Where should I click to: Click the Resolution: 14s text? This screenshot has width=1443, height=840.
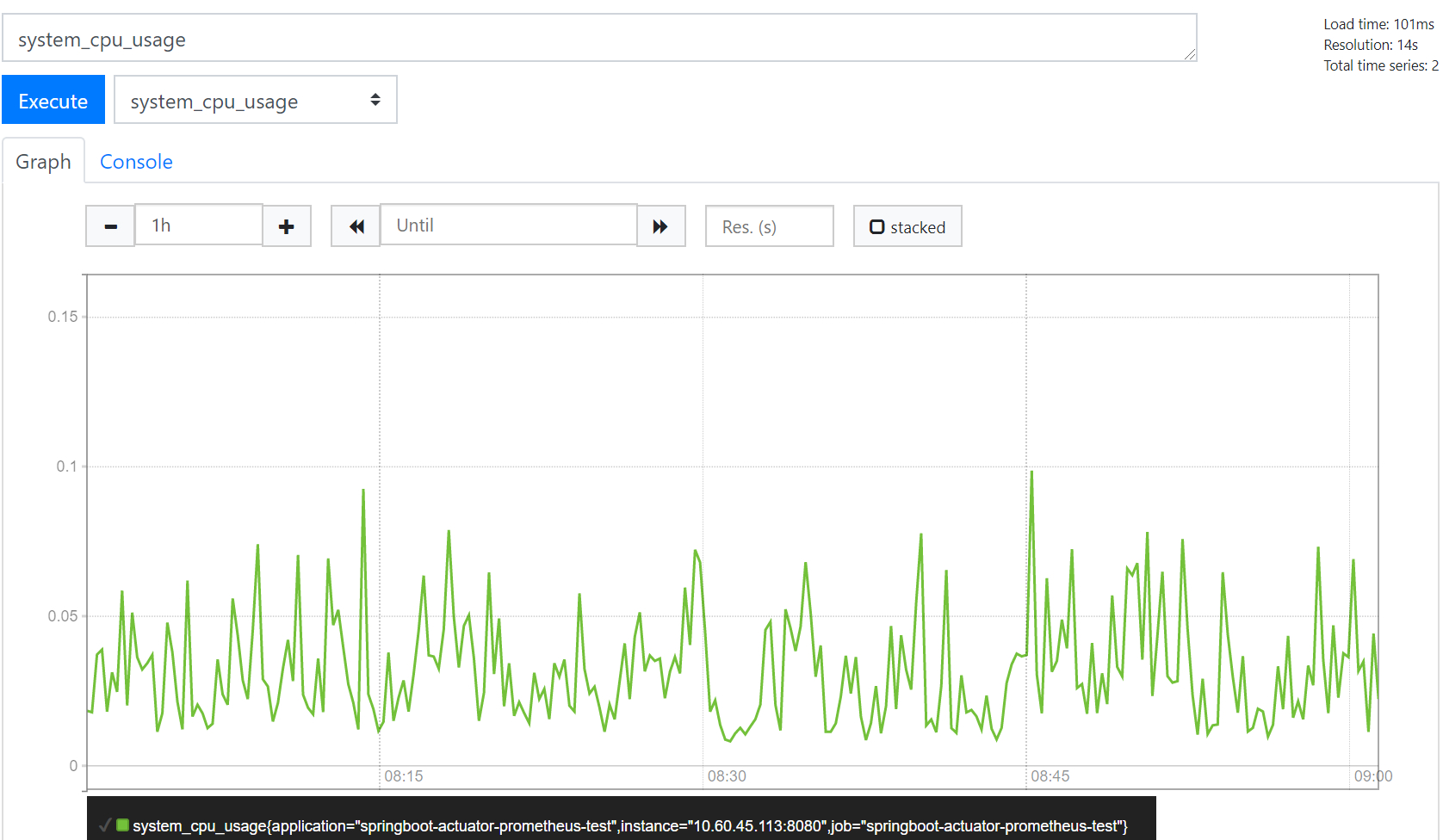[x=1371, y=45]
